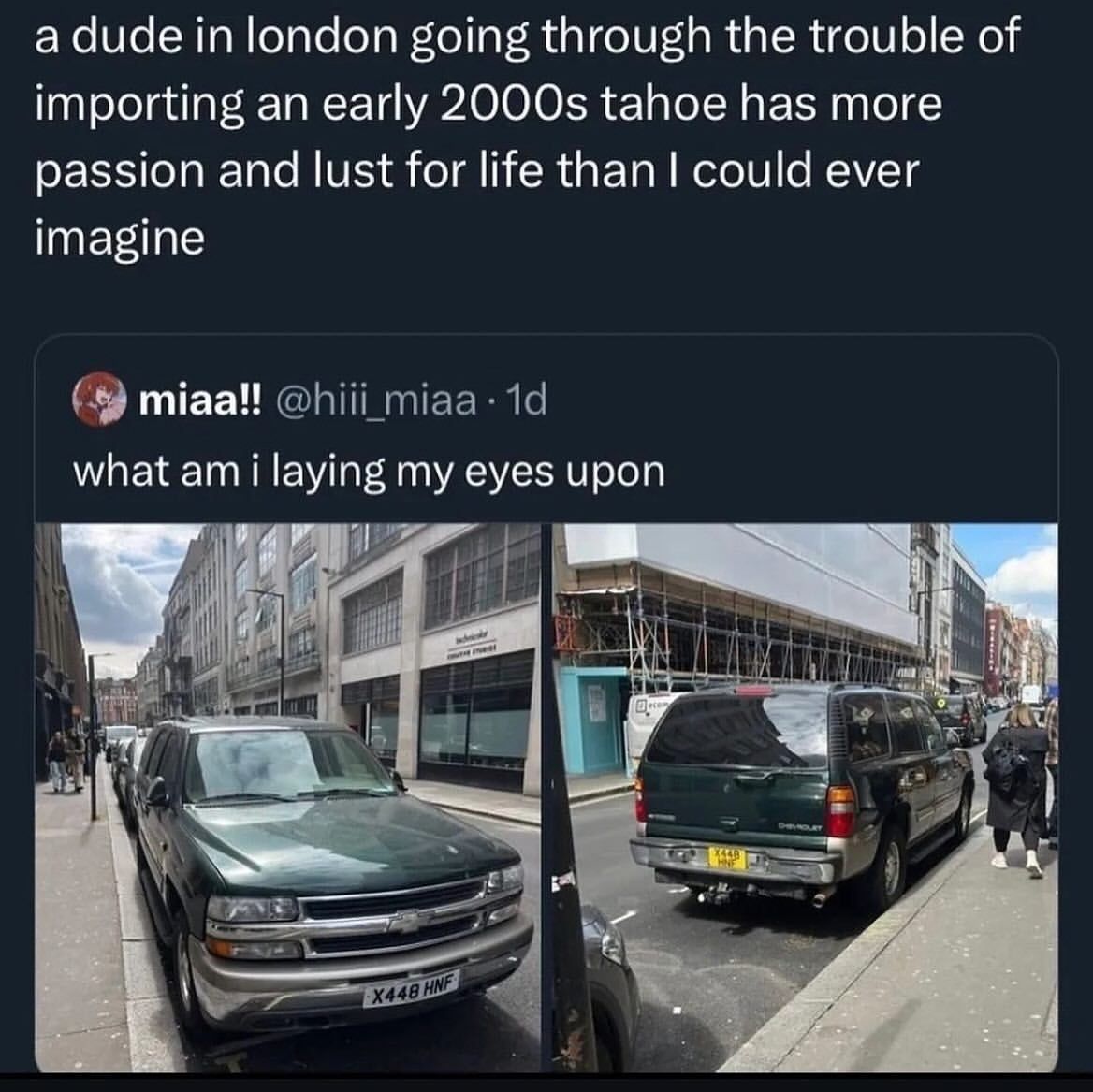Click the Tahoe's rear window in the right photo

click(x=739, y=732)
